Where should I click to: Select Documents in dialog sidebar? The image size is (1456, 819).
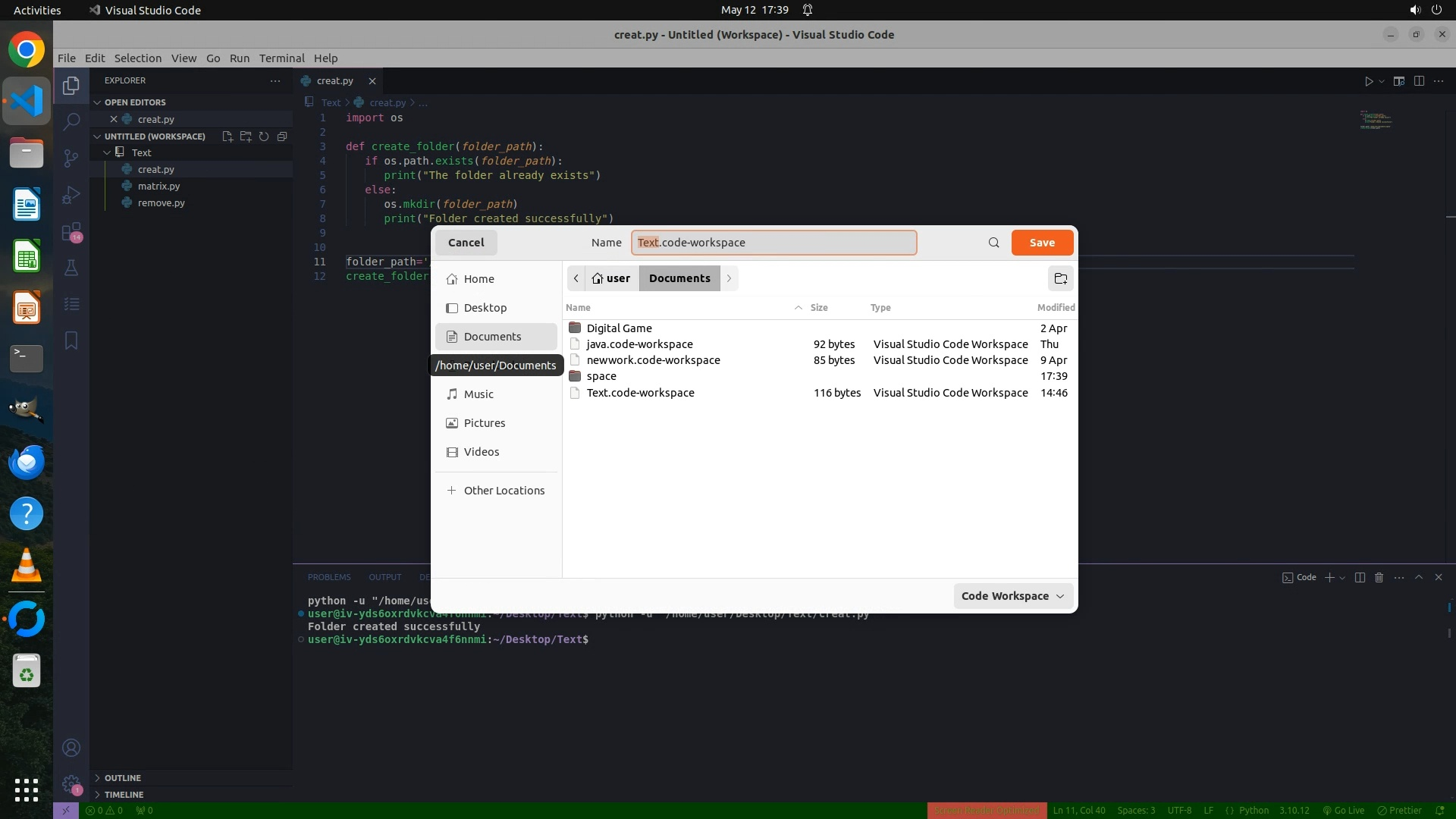(492, 337)
